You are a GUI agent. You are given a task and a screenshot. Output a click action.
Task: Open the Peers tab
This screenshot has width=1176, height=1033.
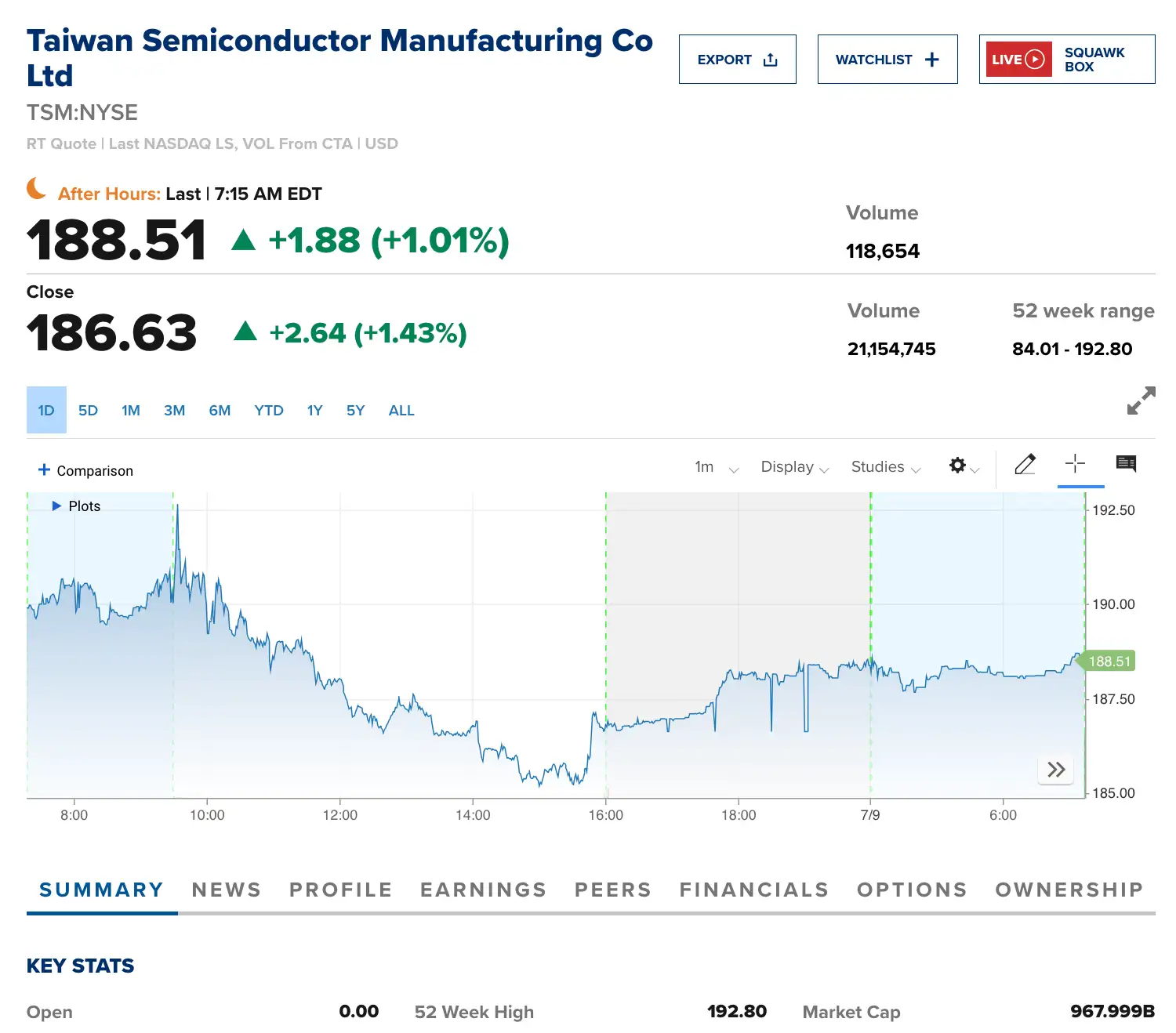click(x=613, y=890)
